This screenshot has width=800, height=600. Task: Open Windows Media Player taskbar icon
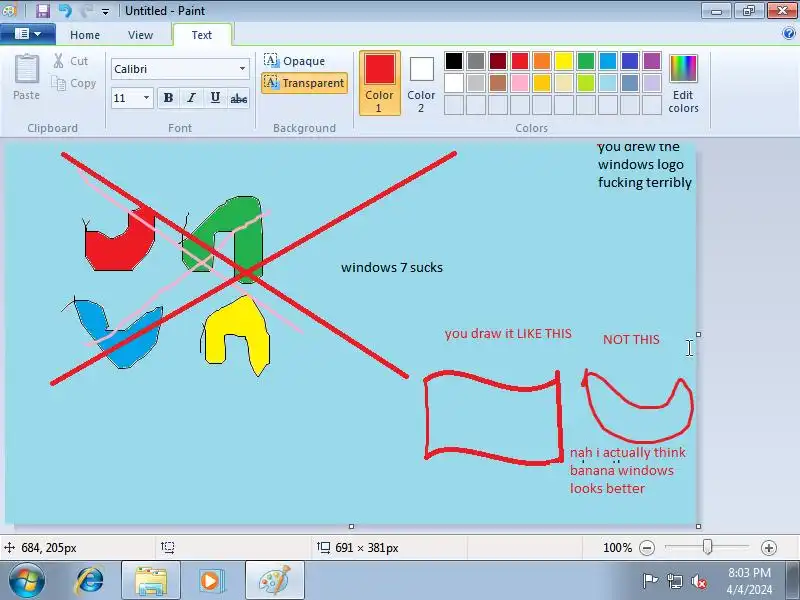point(210,581)
